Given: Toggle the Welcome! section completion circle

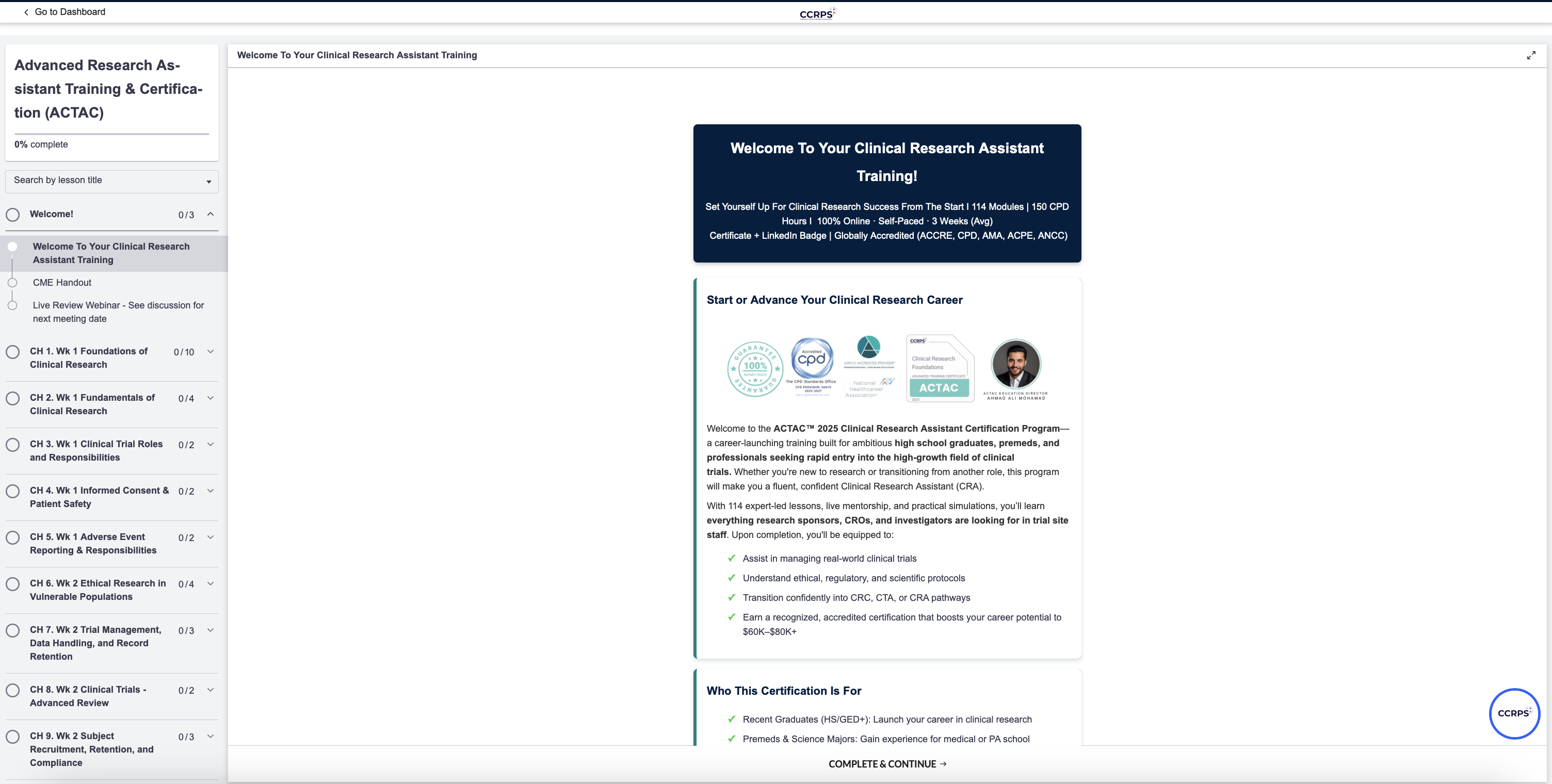Looking at the screenshot, I should pyautogui.click(x=13, y=215).
